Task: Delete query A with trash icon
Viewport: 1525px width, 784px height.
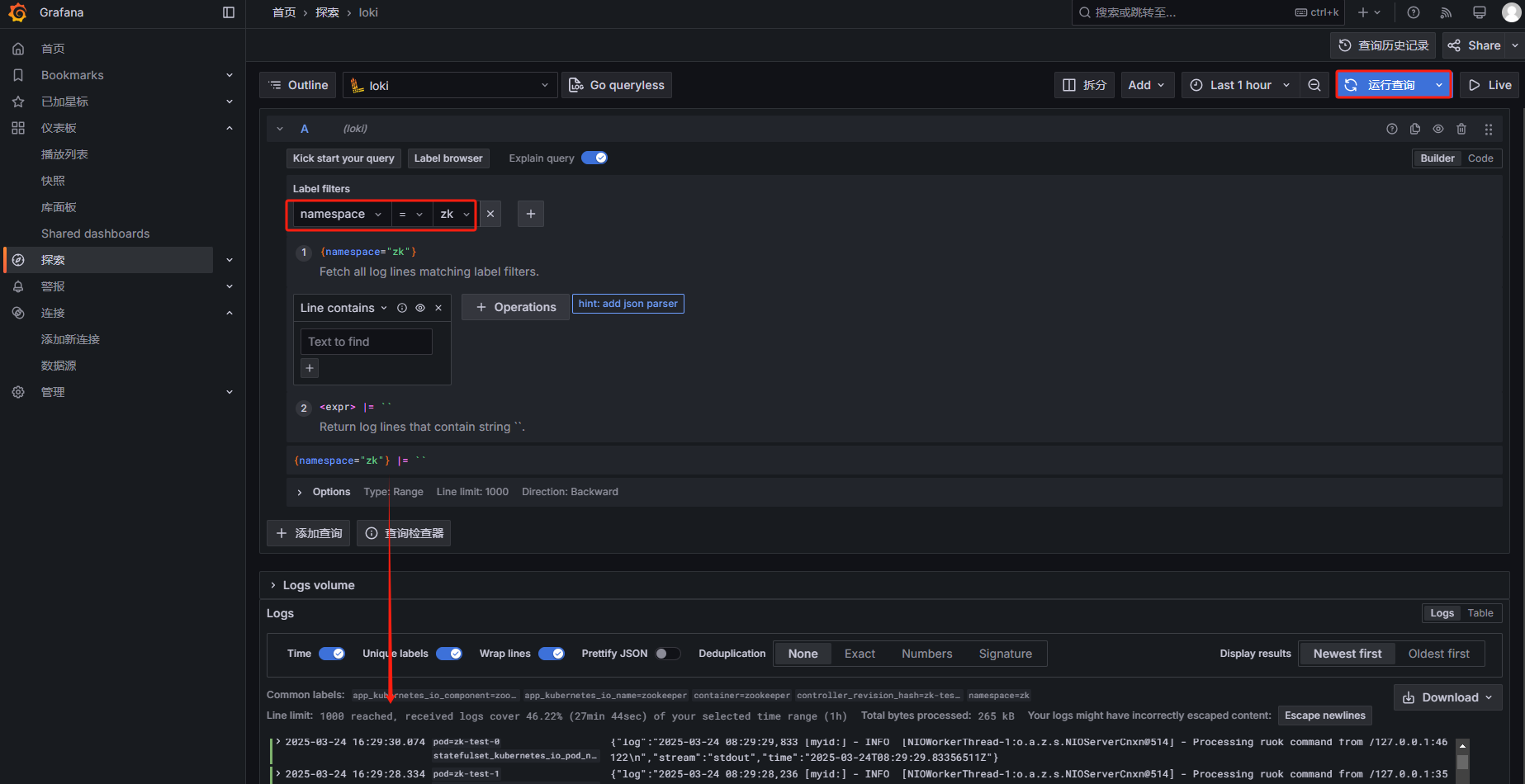Action: [x=1461, y=129]
